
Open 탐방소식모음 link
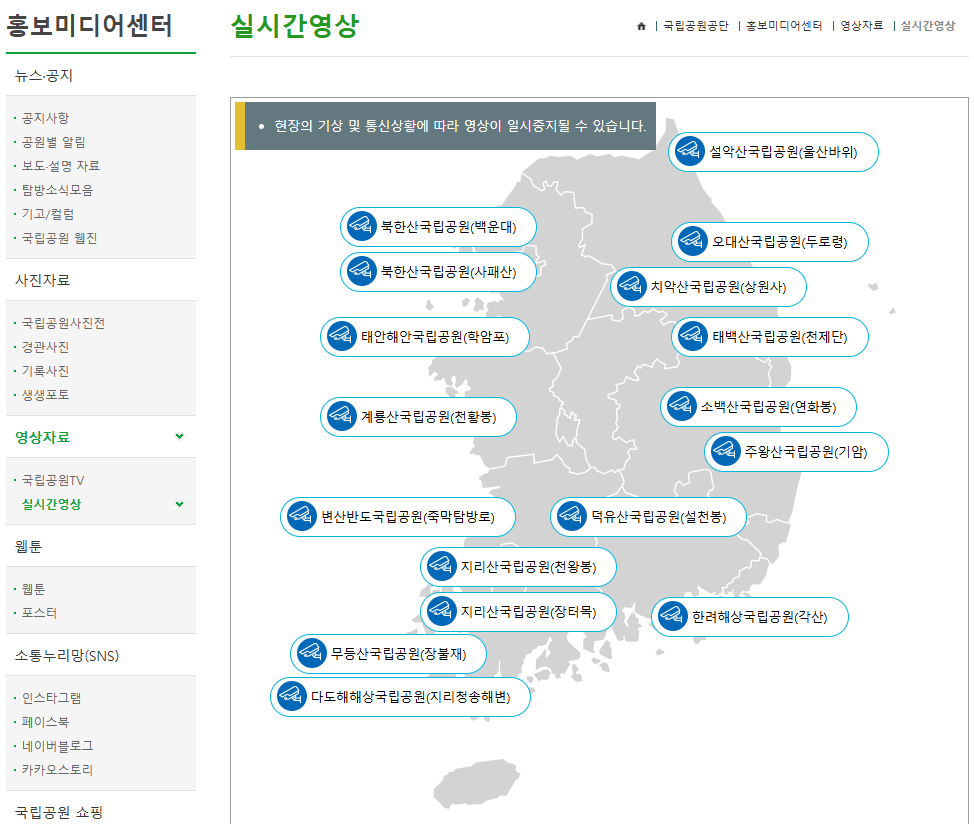tap(57, 190)
